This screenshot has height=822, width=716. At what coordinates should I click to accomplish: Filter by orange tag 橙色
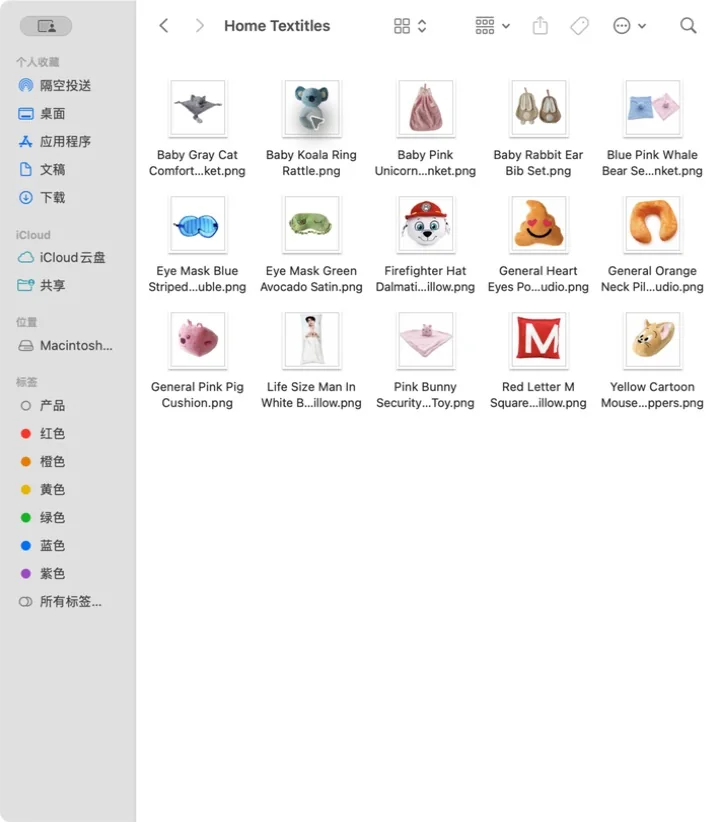[42, 461]
